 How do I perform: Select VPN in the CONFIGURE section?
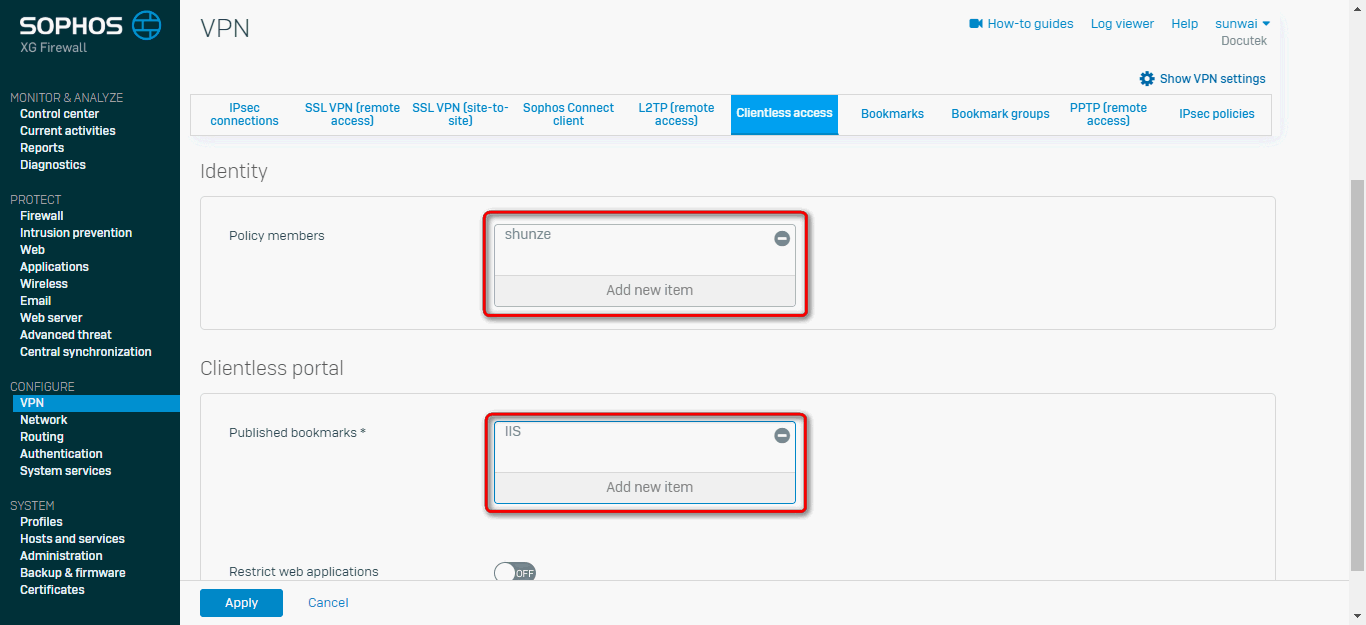96,403
